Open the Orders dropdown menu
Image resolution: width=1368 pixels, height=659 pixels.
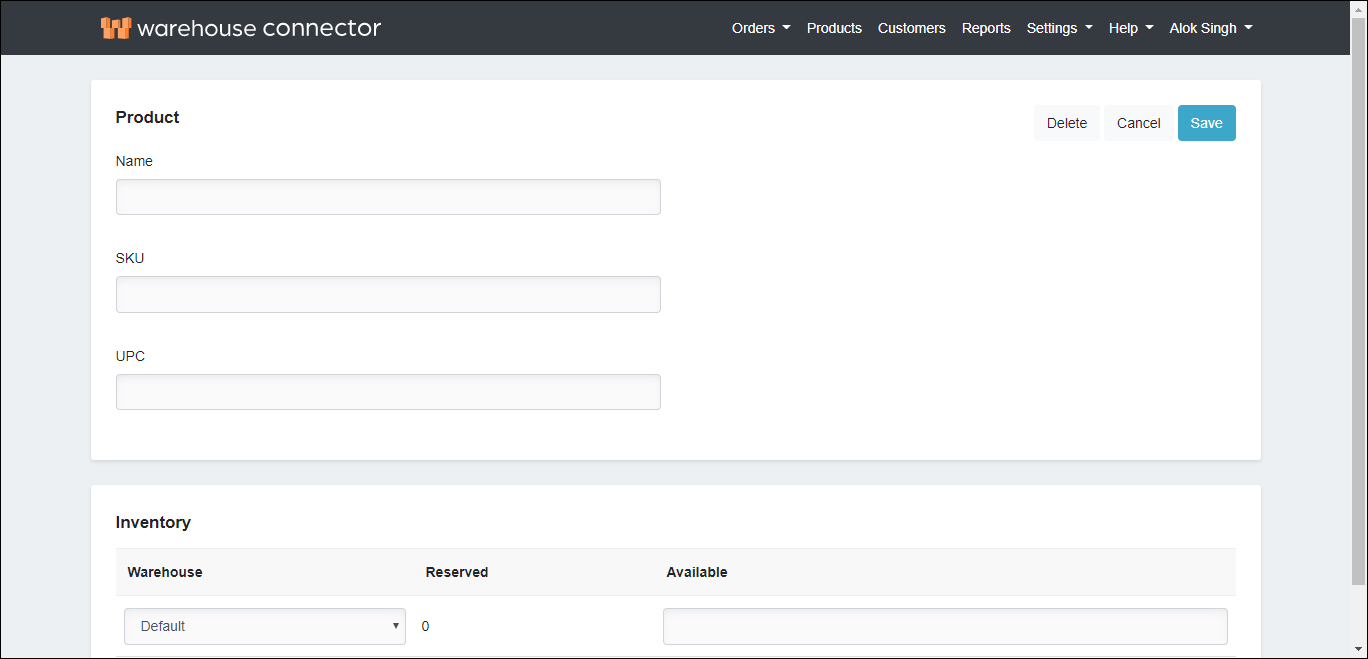760,28
